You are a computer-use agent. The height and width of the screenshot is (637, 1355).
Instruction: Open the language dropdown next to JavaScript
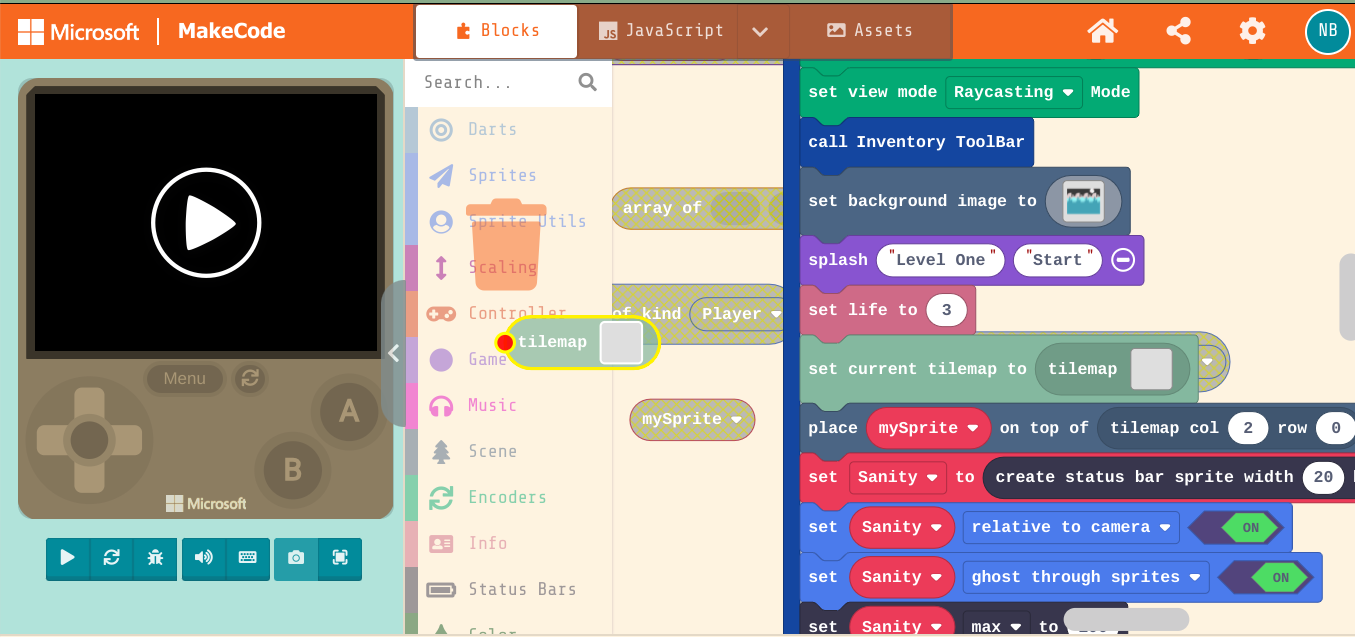coord(760,31)
